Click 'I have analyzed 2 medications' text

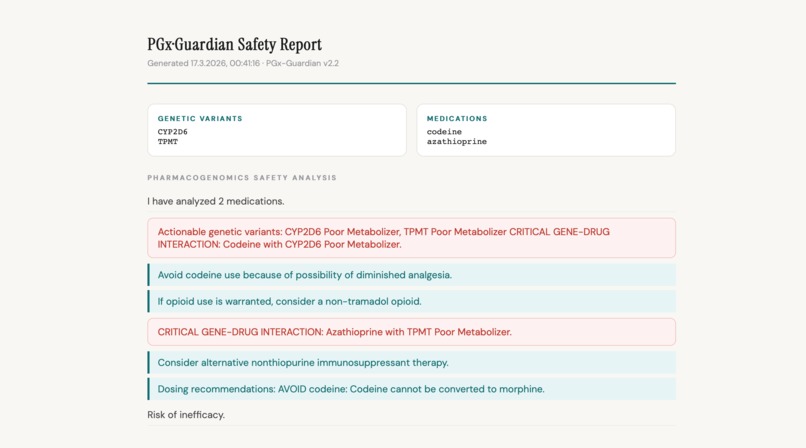point(215,201)
